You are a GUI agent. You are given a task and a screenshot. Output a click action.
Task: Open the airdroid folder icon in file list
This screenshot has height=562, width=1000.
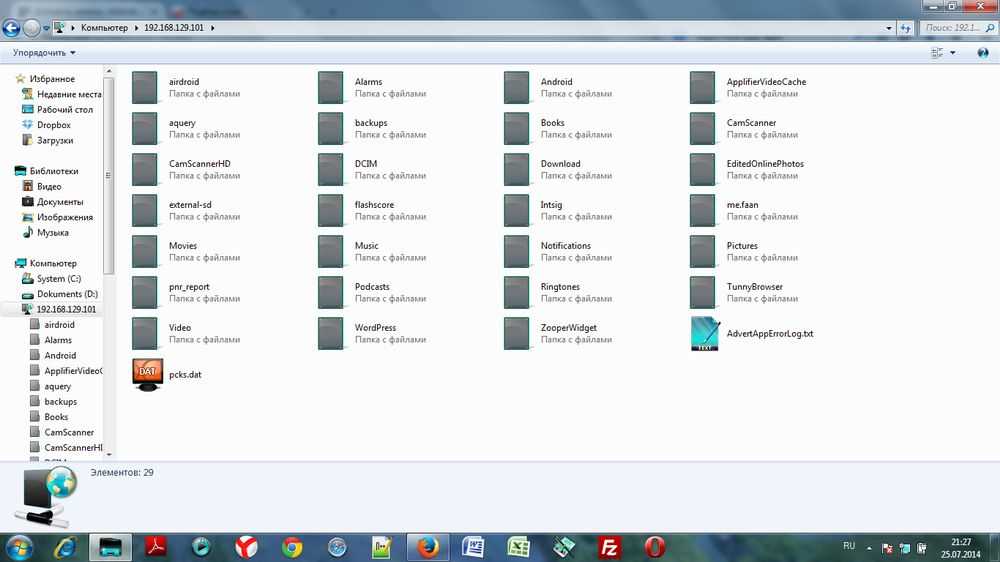[145, 87]
